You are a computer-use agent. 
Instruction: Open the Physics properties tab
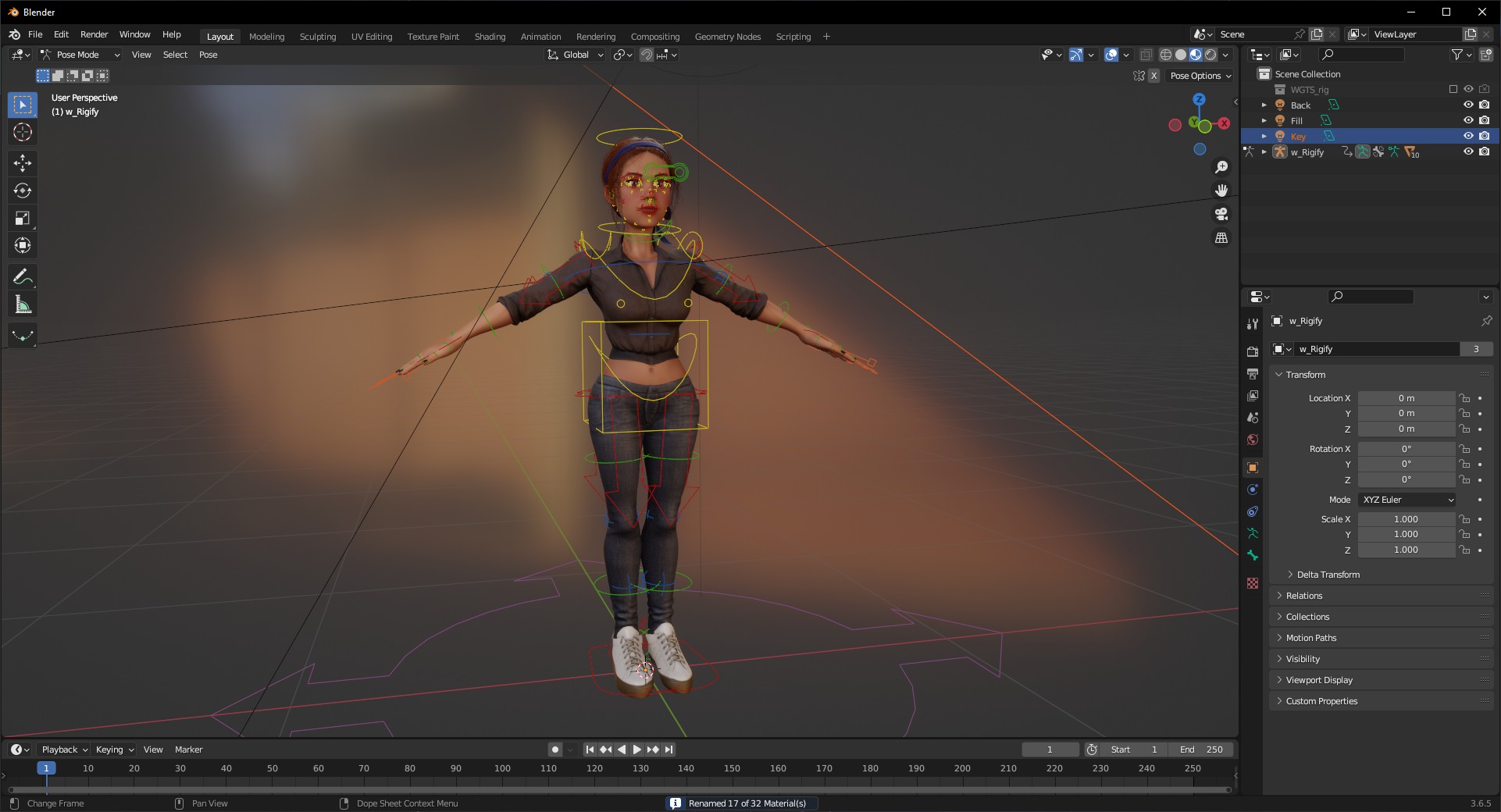coord(1253,490)
